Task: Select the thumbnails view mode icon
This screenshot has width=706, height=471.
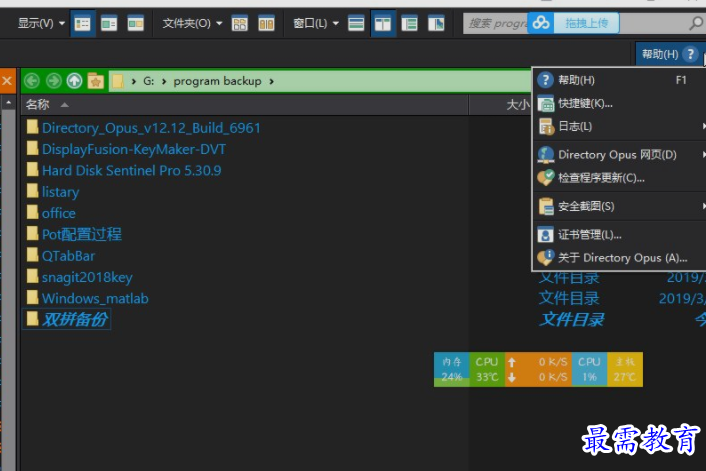Action: point(136,23)
